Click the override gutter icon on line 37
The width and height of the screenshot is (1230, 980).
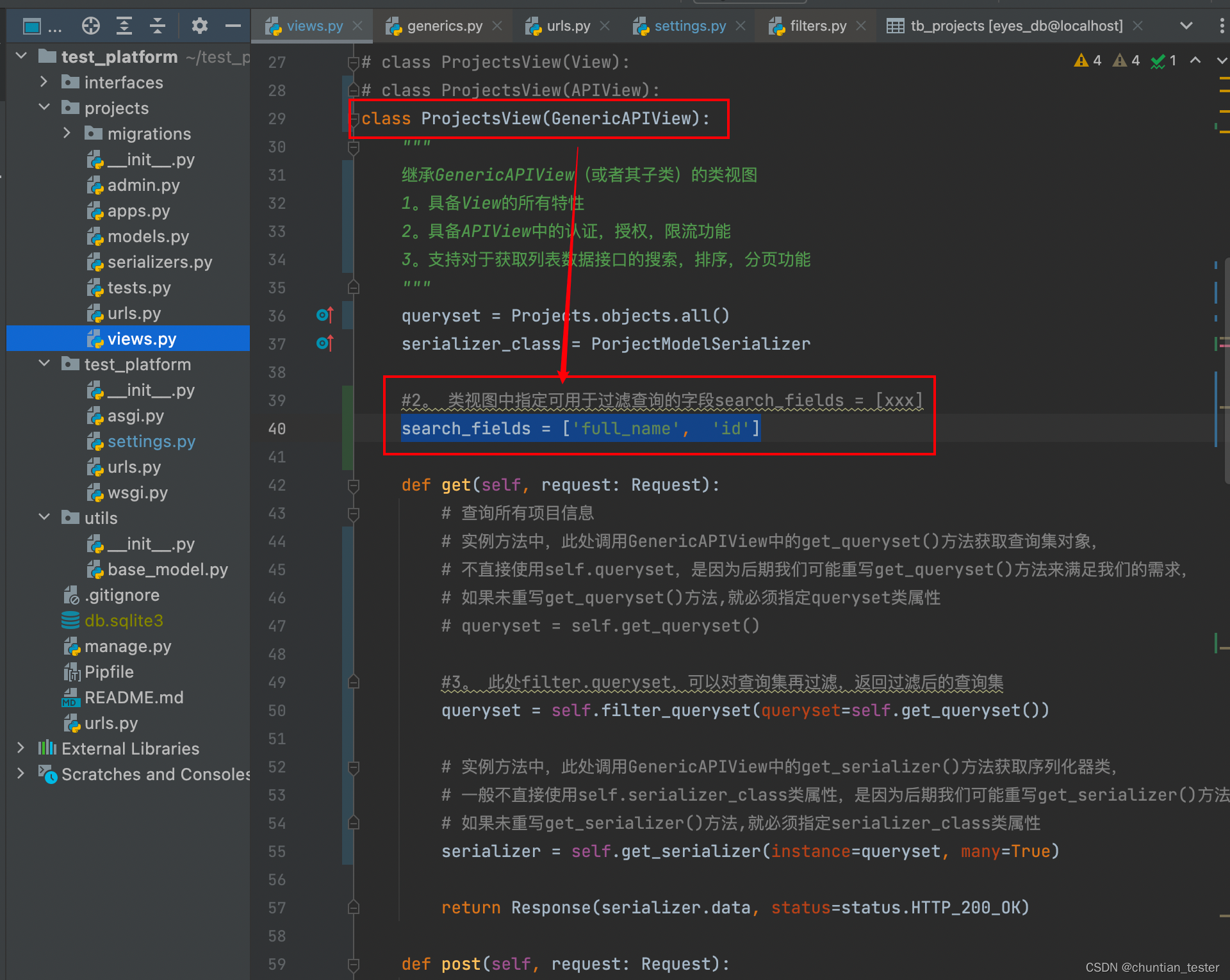[325, 343]
